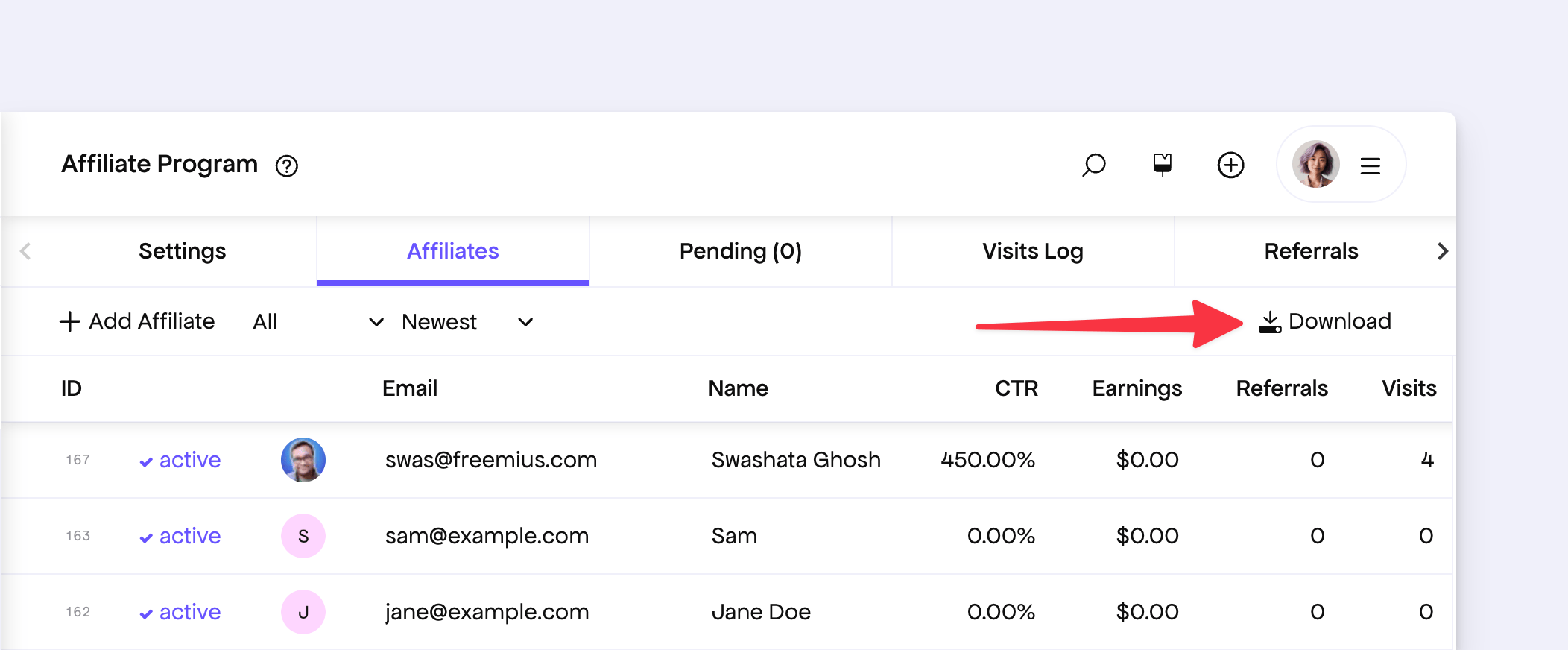Toggle active status for affiliate 167

(180, 460)
